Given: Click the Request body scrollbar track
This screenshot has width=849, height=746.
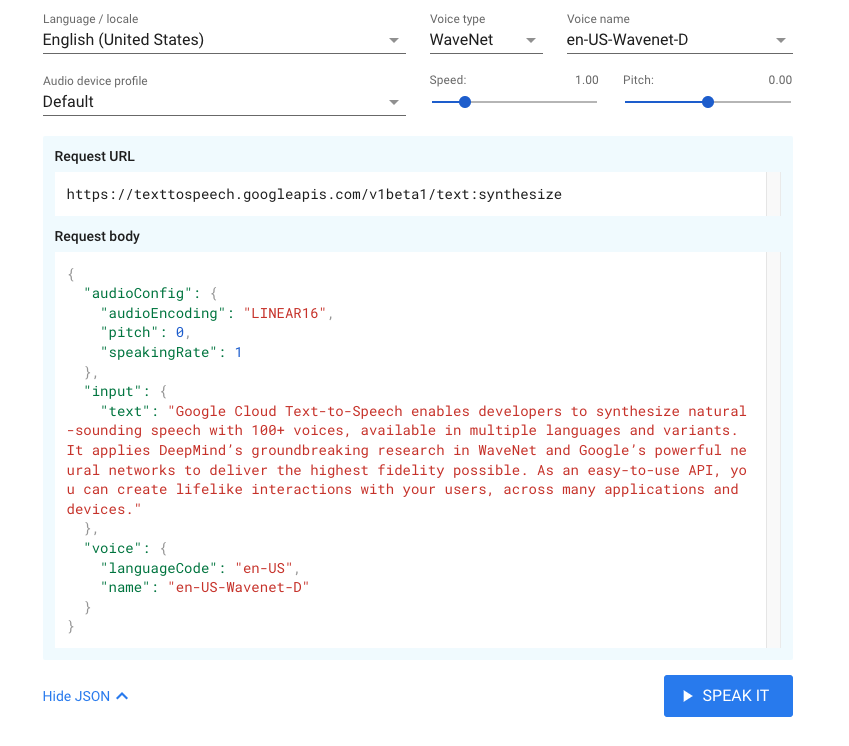Looking at the screenshot, I should pos(774,450).
